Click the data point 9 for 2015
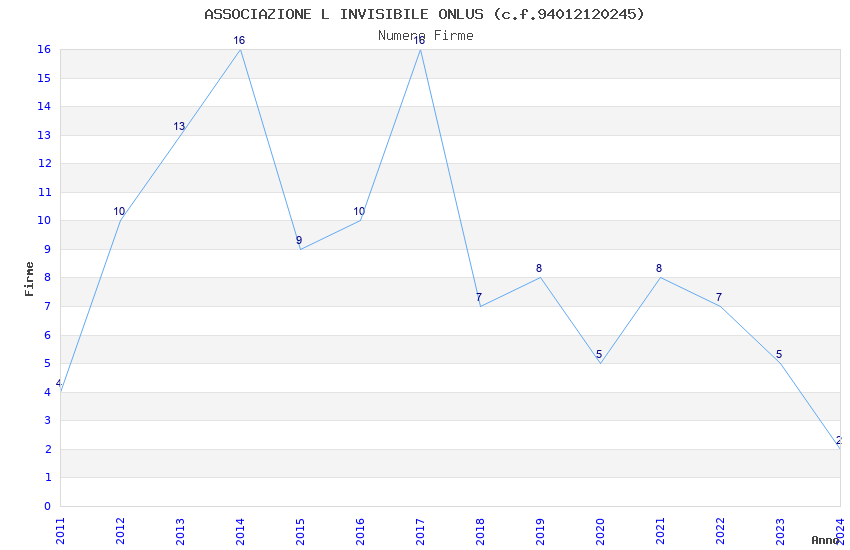The height and width of the screenshot is (550, 850). (299, 240)
